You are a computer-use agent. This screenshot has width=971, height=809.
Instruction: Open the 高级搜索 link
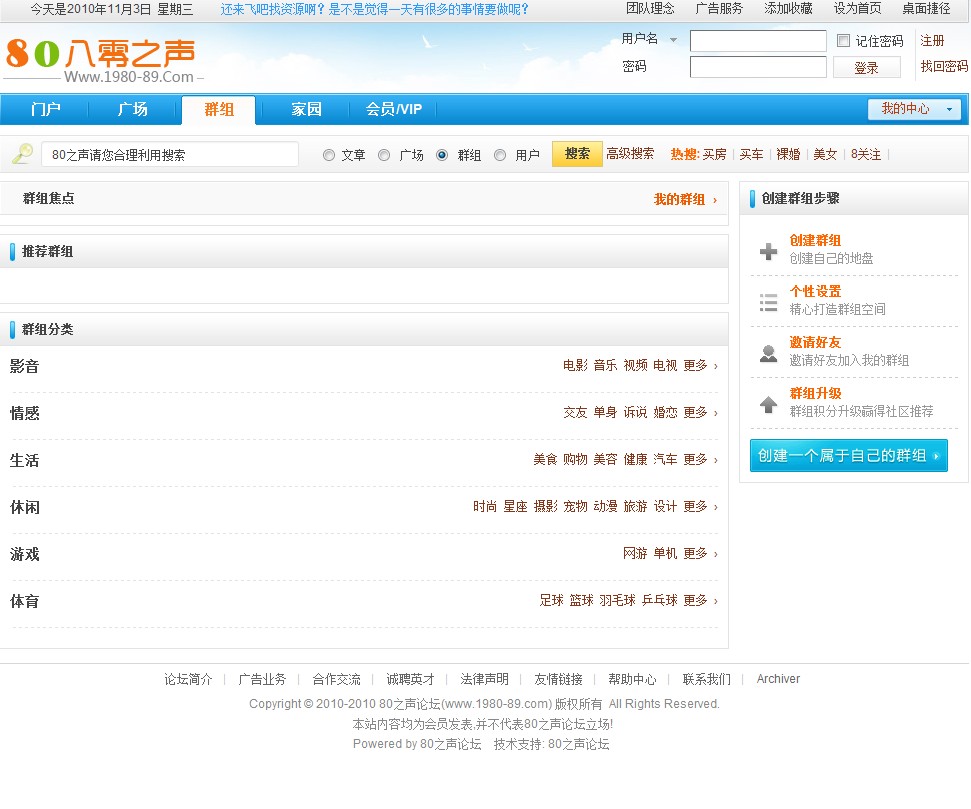pos(630,154)
